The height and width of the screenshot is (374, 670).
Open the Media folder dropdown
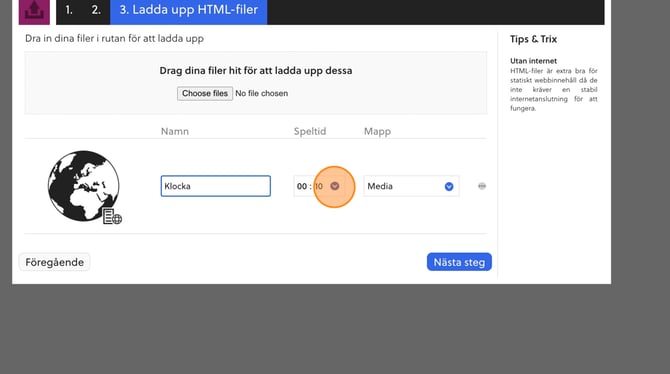click(x=411, y=186)
